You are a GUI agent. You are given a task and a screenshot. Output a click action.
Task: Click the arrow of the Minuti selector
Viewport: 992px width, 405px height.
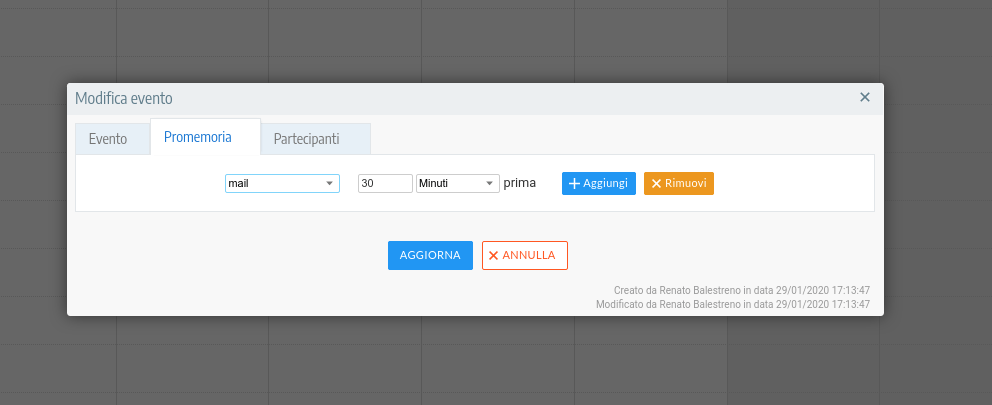point(489,184)
